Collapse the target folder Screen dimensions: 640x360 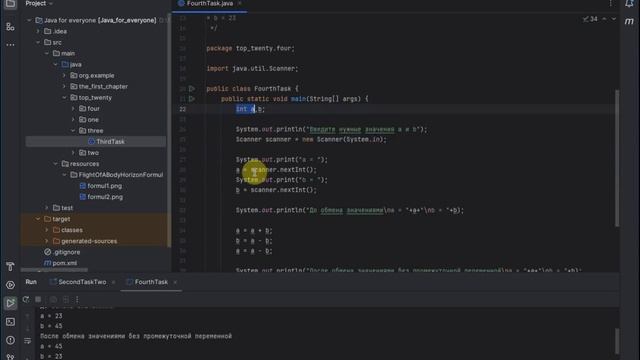pos(38,219)
